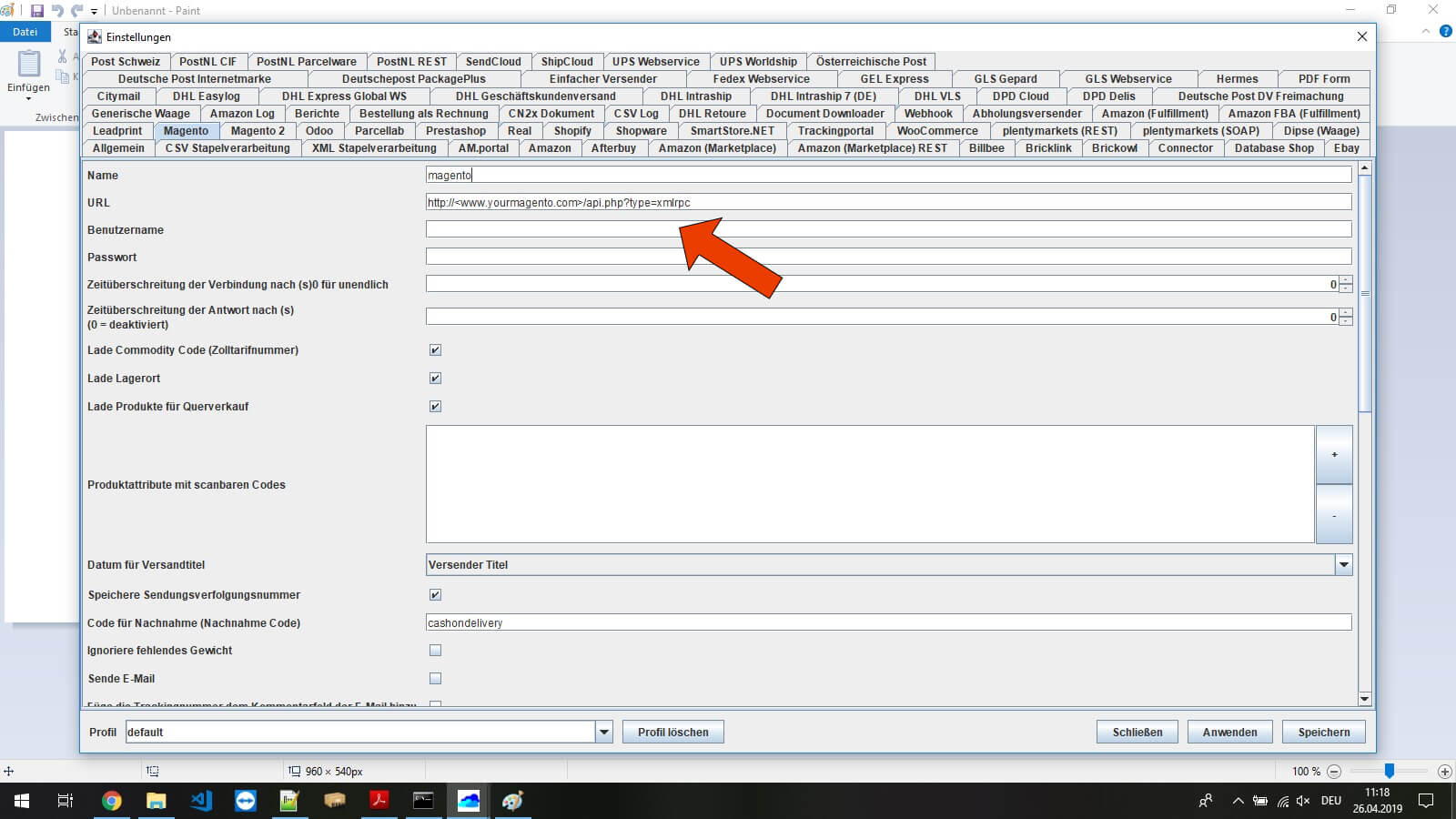
Task: Click the Windows Start button
Action: (x=22, y=801)
